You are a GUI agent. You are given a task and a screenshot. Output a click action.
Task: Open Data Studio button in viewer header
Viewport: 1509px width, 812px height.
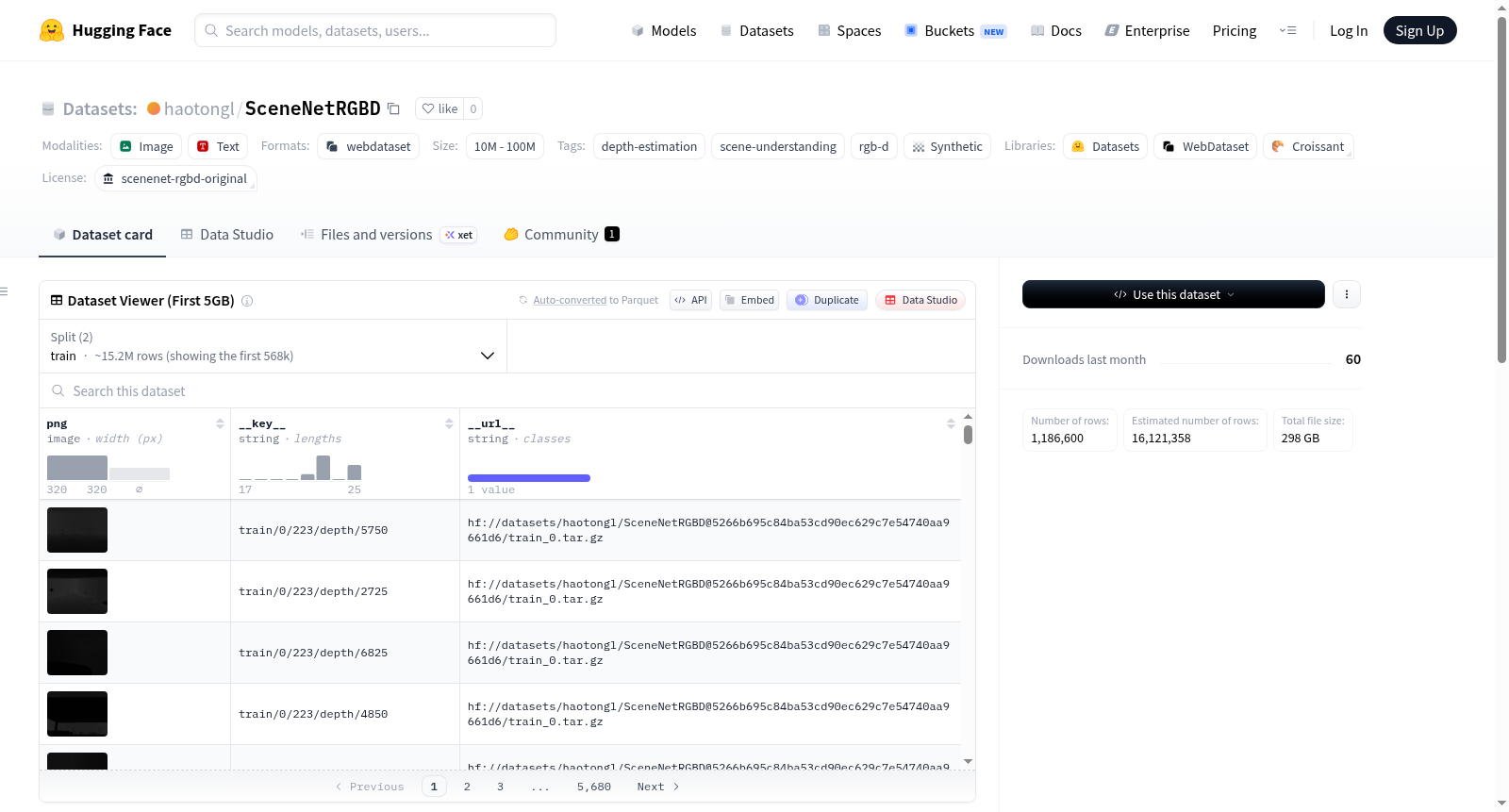coord(920,300)
